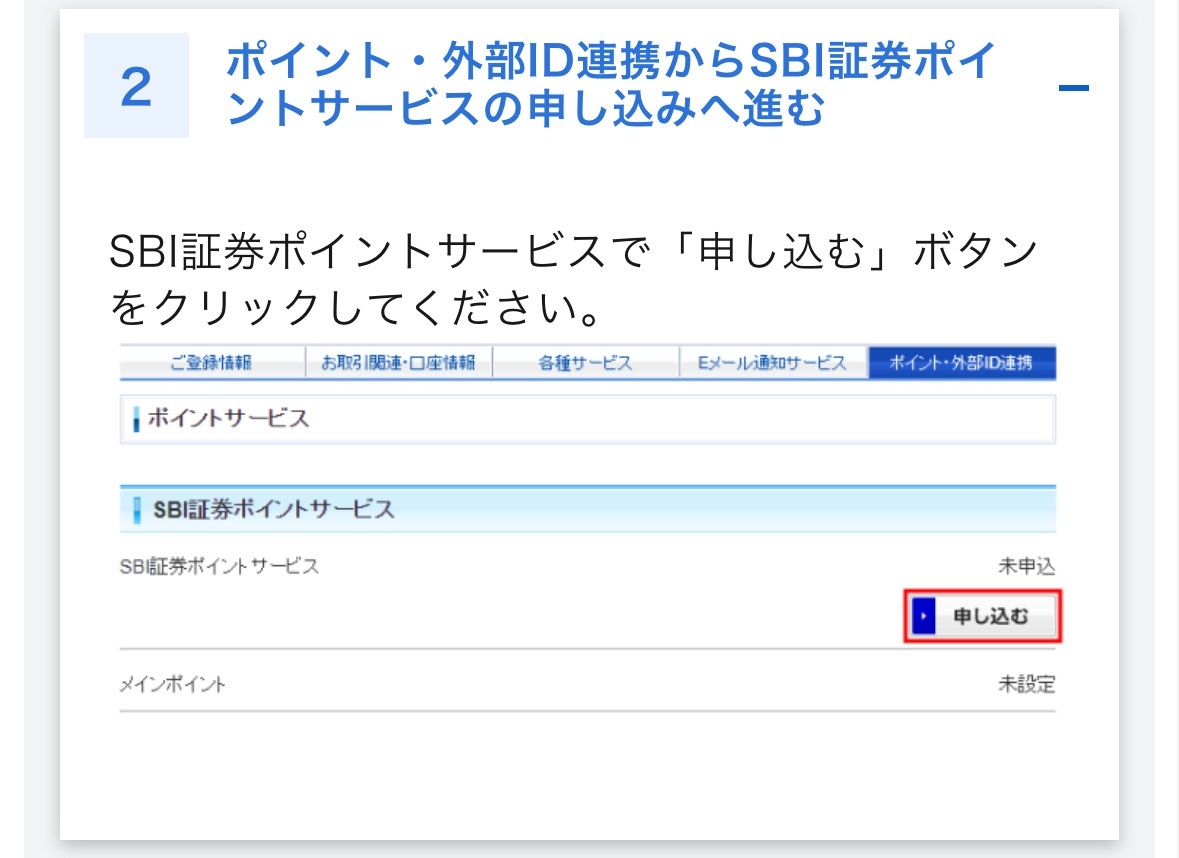Click the 未設定 status text
The height and width of the screenshot is (858, 1179).
click(x=1026, y=684)
